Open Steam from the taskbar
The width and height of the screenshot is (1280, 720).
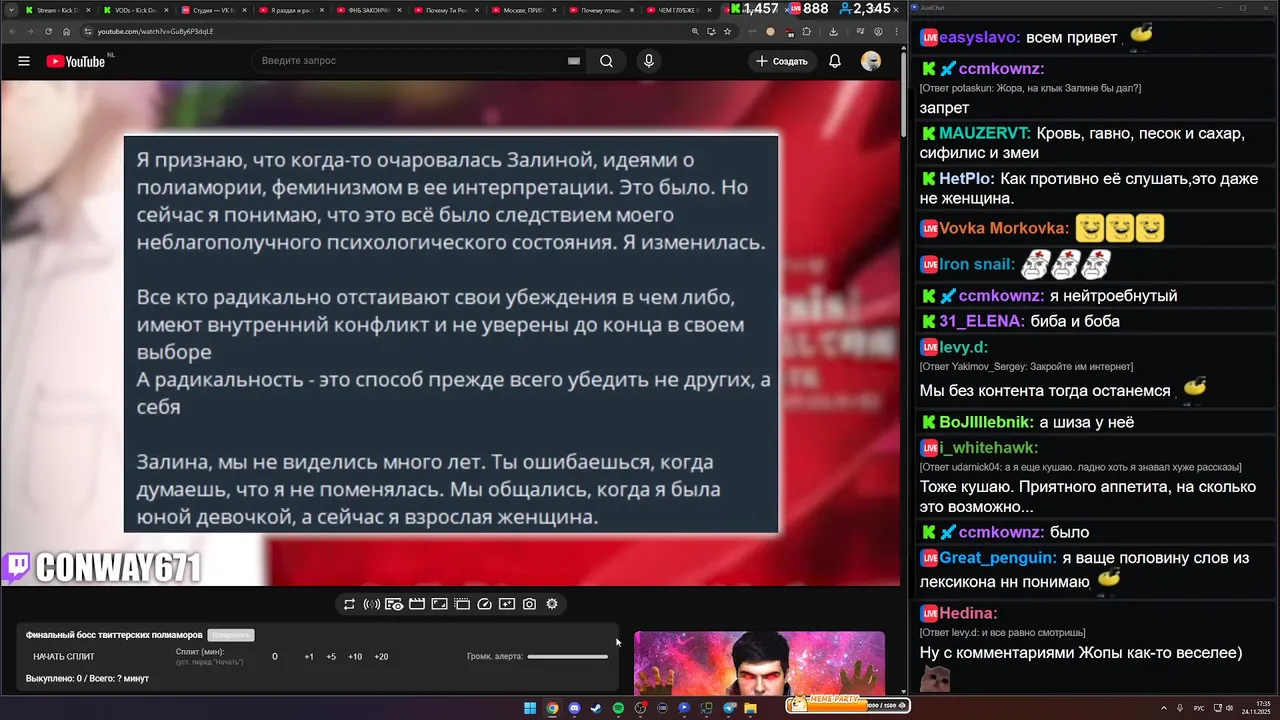[596, 708]
